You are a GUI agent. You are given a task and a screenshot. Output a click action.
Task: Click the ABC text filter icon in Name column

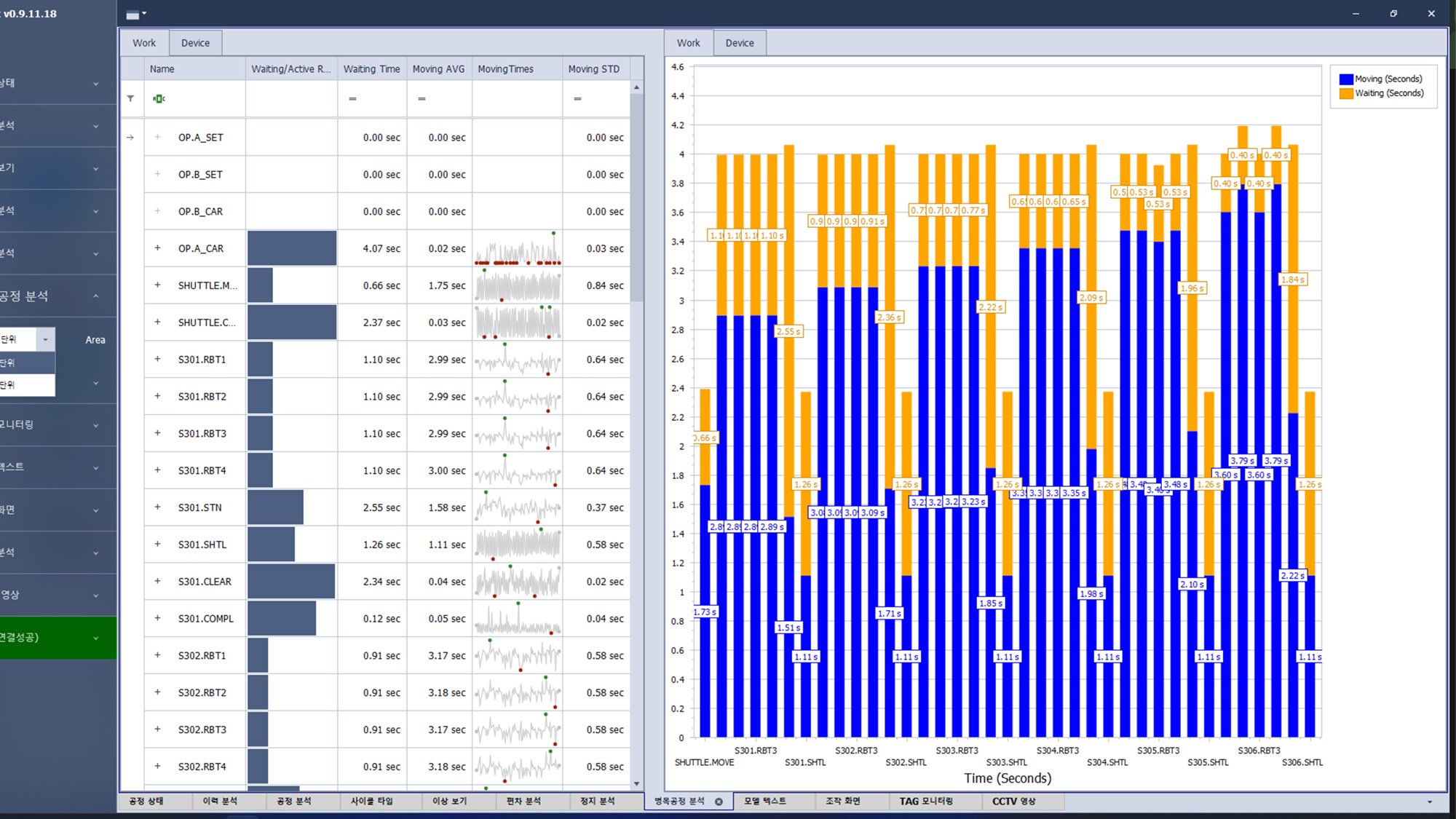point(159,98)
